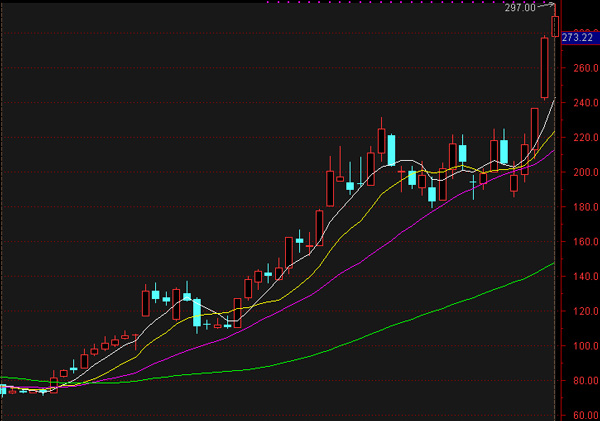Click the 220.0 price axis label
This screenshot has width=600, height=421.
point(586,137)
